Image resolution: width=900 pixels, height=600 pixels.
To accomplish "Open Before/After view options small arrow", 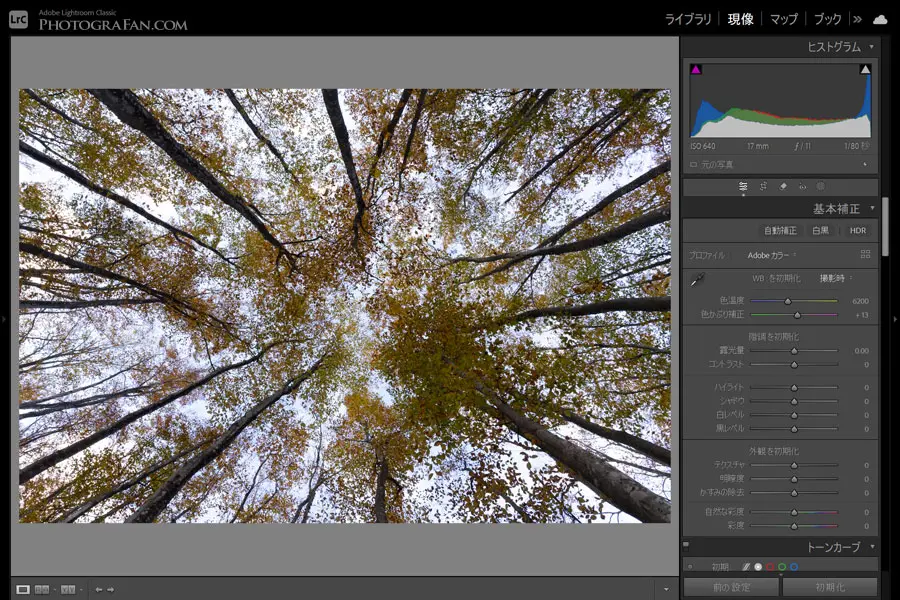I will 81,590.
